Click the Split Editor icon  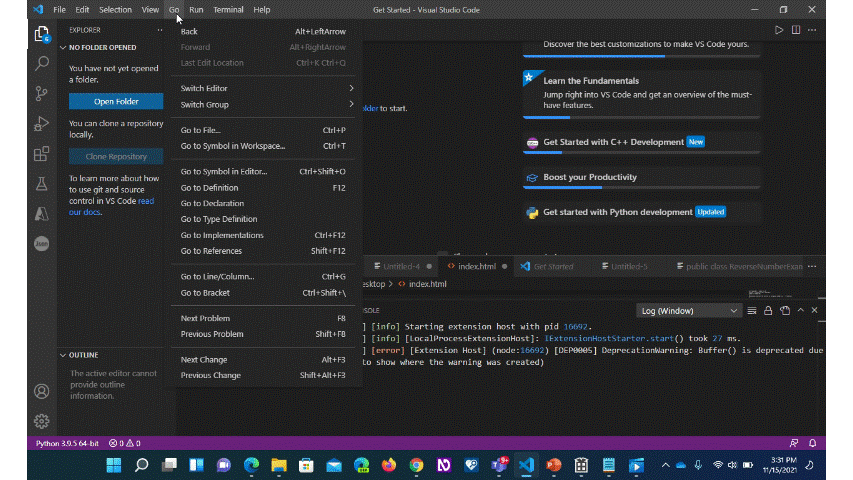pyautogui.click(x=796, y=30)
